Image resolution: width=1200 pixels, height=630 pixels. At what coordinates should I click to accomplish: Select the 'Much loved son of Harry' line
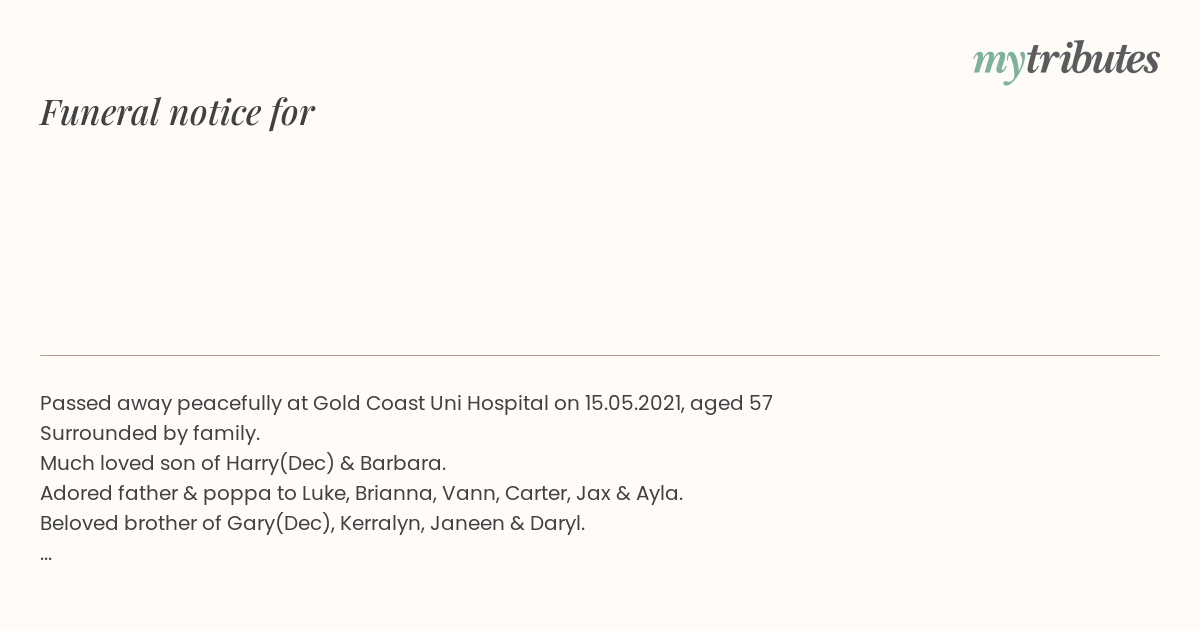pos(243,463)
